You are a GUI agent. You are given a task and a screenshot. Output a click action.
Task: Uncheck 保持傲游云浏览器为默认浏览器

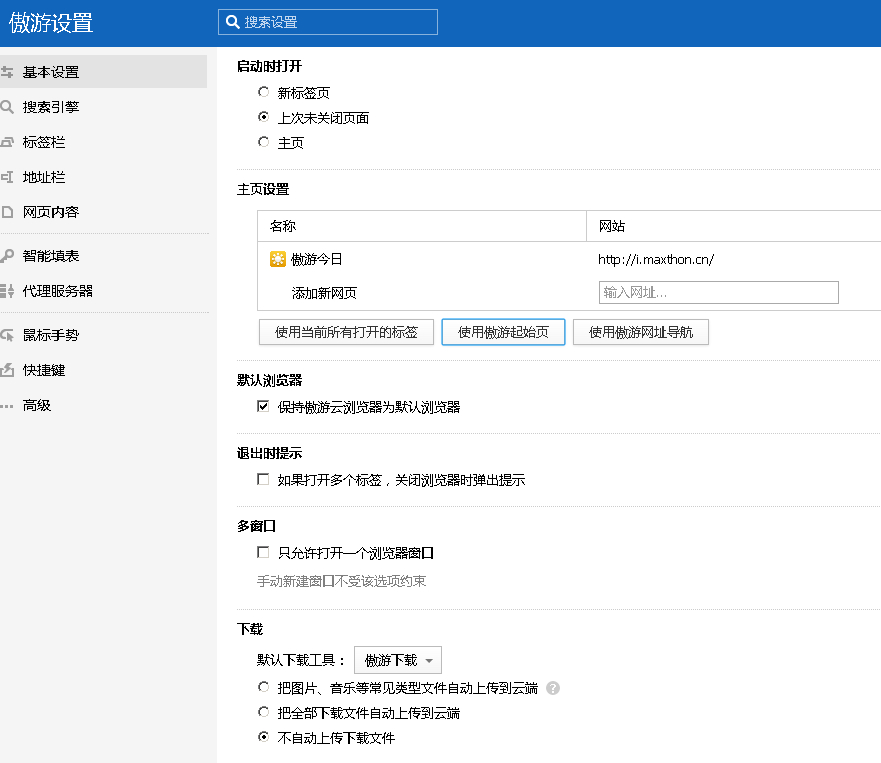pos(263,406)
